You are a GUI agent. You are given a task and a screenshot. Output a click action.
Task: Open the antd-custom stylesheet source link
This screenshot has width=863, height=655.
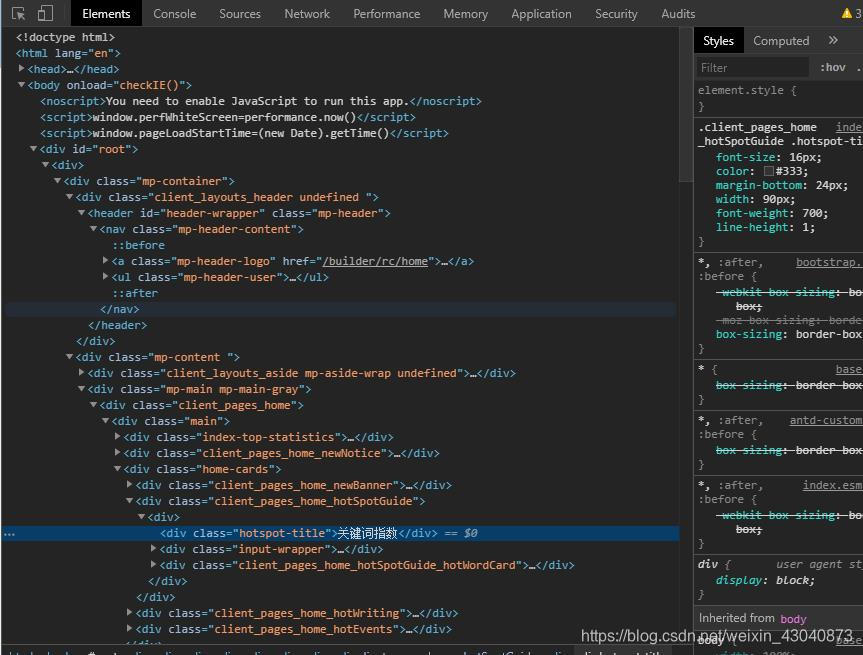826,420
